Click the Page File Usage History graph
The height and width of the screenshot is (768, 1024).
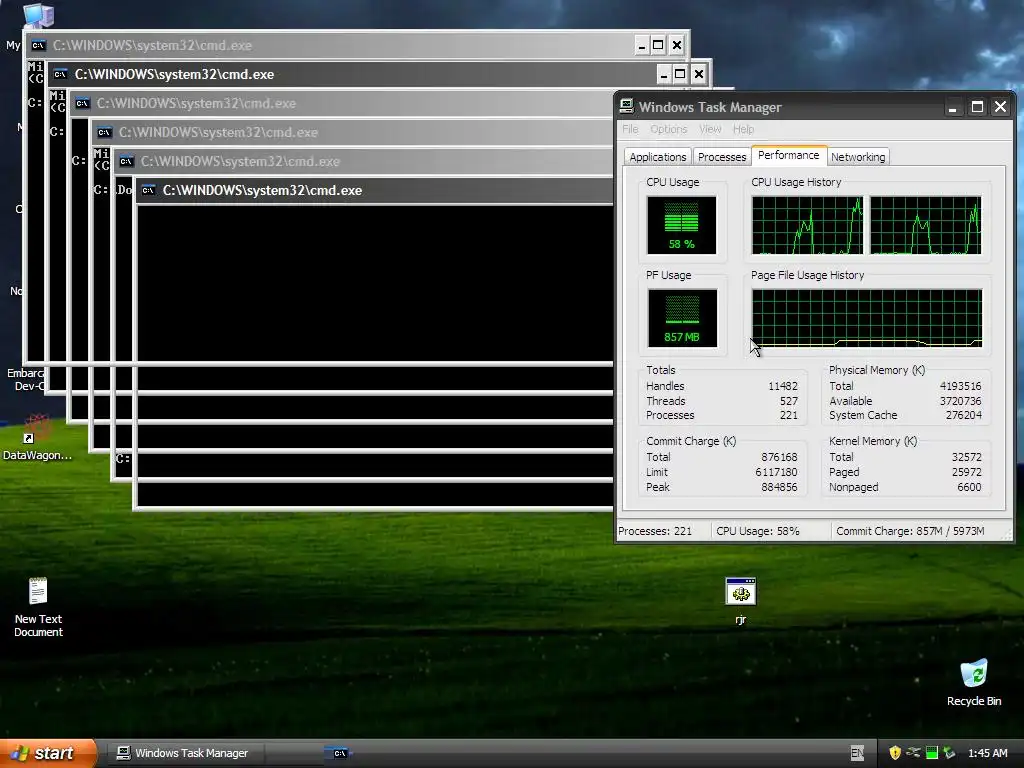pyautogui.click(x=867, y=318)
